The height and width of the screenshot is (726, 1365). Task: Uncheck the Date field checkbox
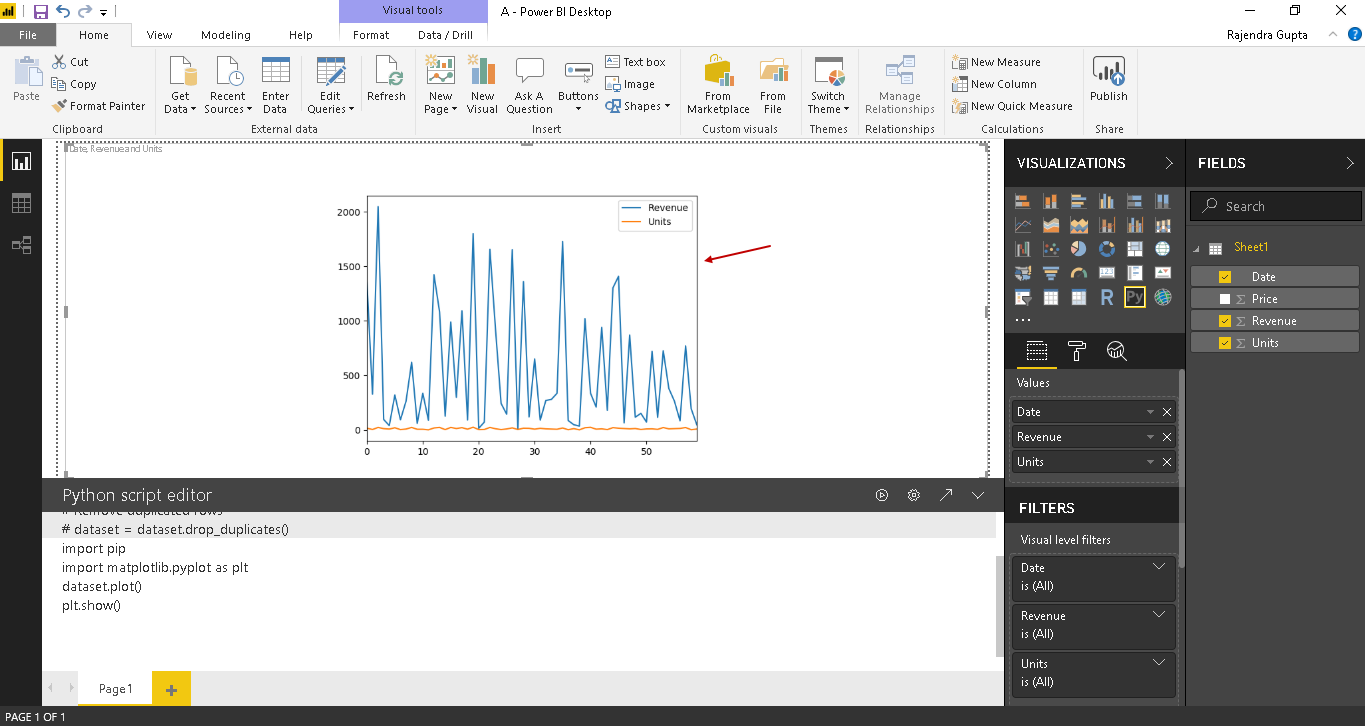(1225, 277)
